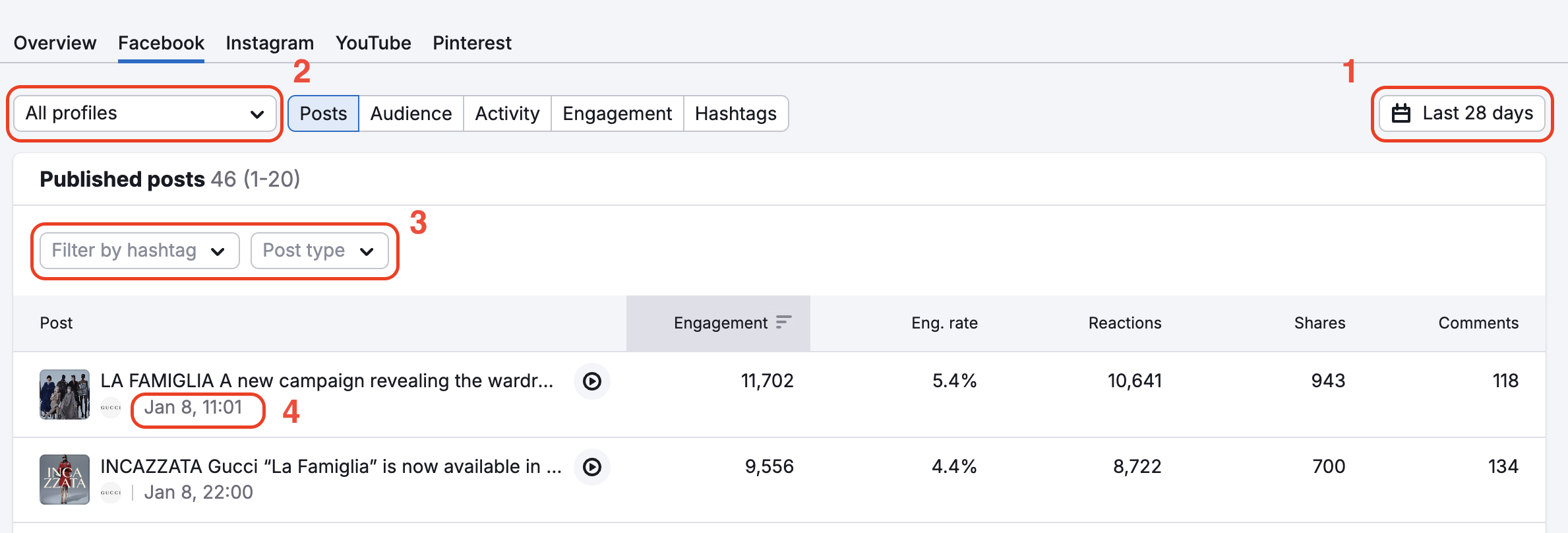Sort by Reactions column header

point(1125,323)
